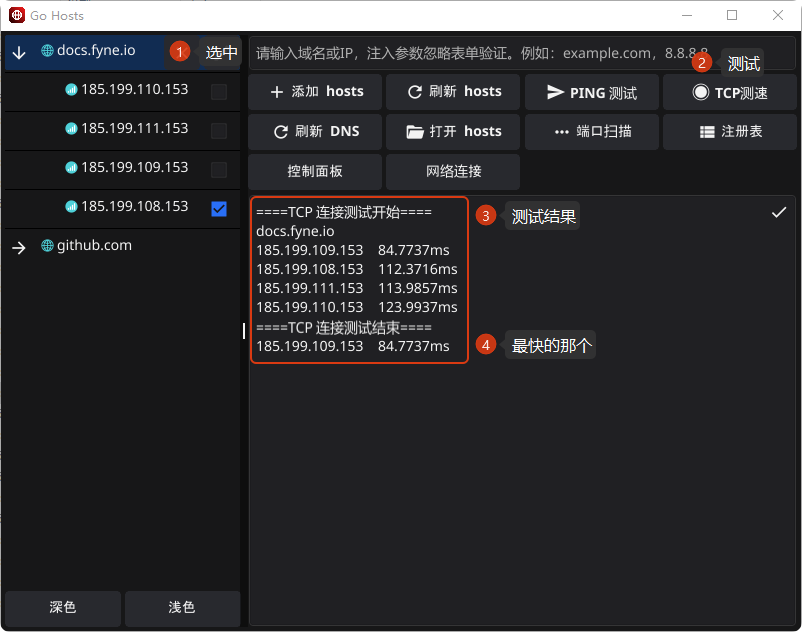Tick the checkbox for 185.199.111.153
This screenshot has width=802, height=632.
pos(219,131)
